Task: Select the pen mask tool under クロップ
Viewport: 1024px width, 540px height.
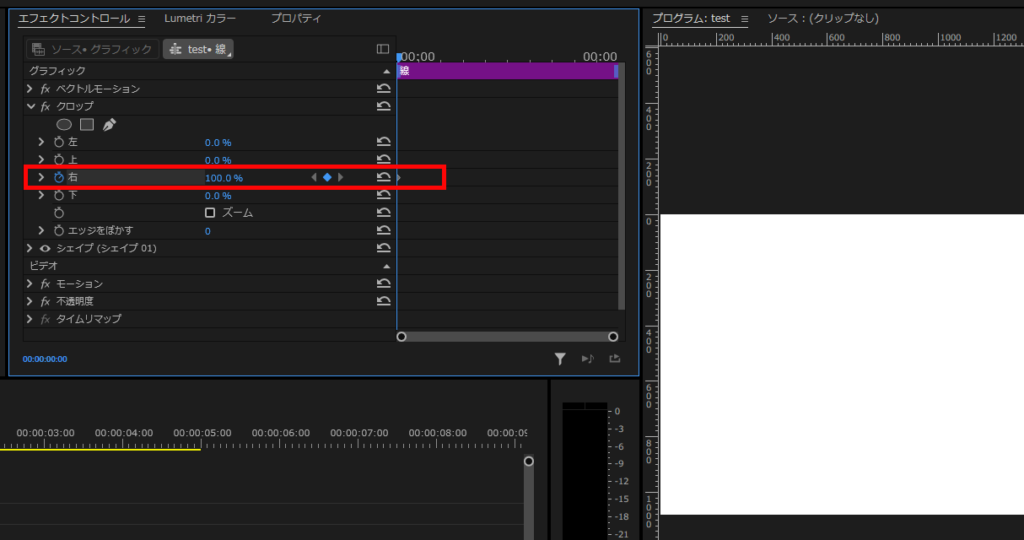Action: click(x=109, y=125)
